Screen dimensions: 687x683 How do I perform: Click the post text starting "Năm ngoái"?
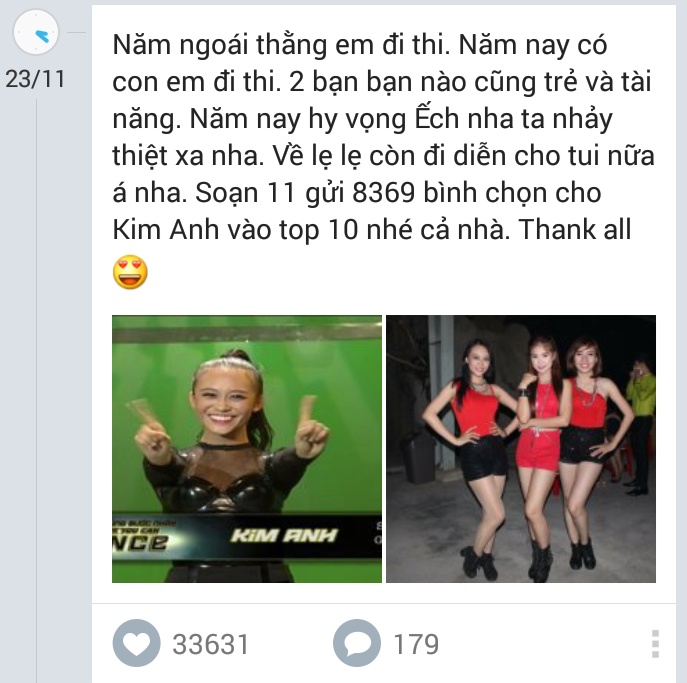point(383,137)
